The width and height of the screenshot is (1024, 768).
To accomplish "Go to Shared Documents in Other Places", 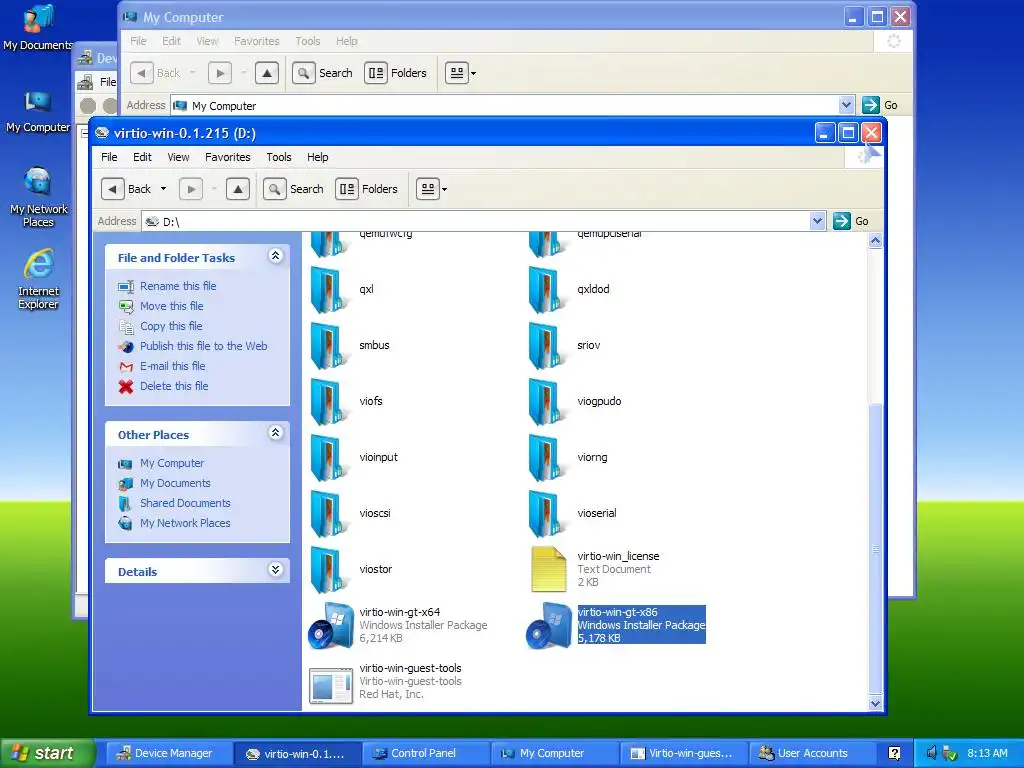I will 185,504.
